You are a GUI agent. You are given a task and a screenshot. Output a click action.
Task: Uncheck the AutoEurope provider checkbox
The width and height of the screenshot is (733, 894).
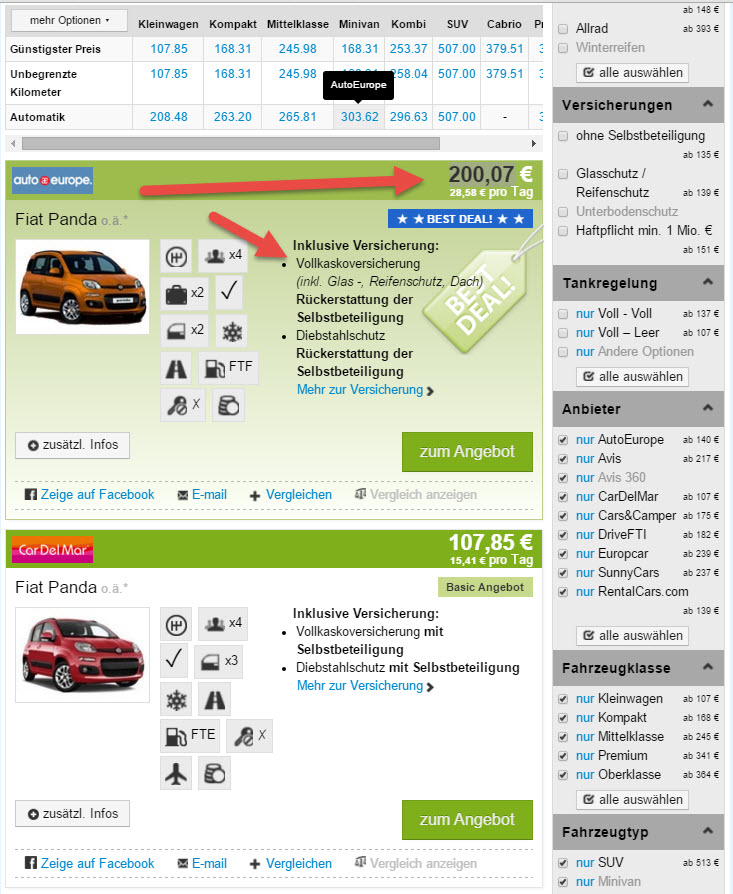click(563, 440)
